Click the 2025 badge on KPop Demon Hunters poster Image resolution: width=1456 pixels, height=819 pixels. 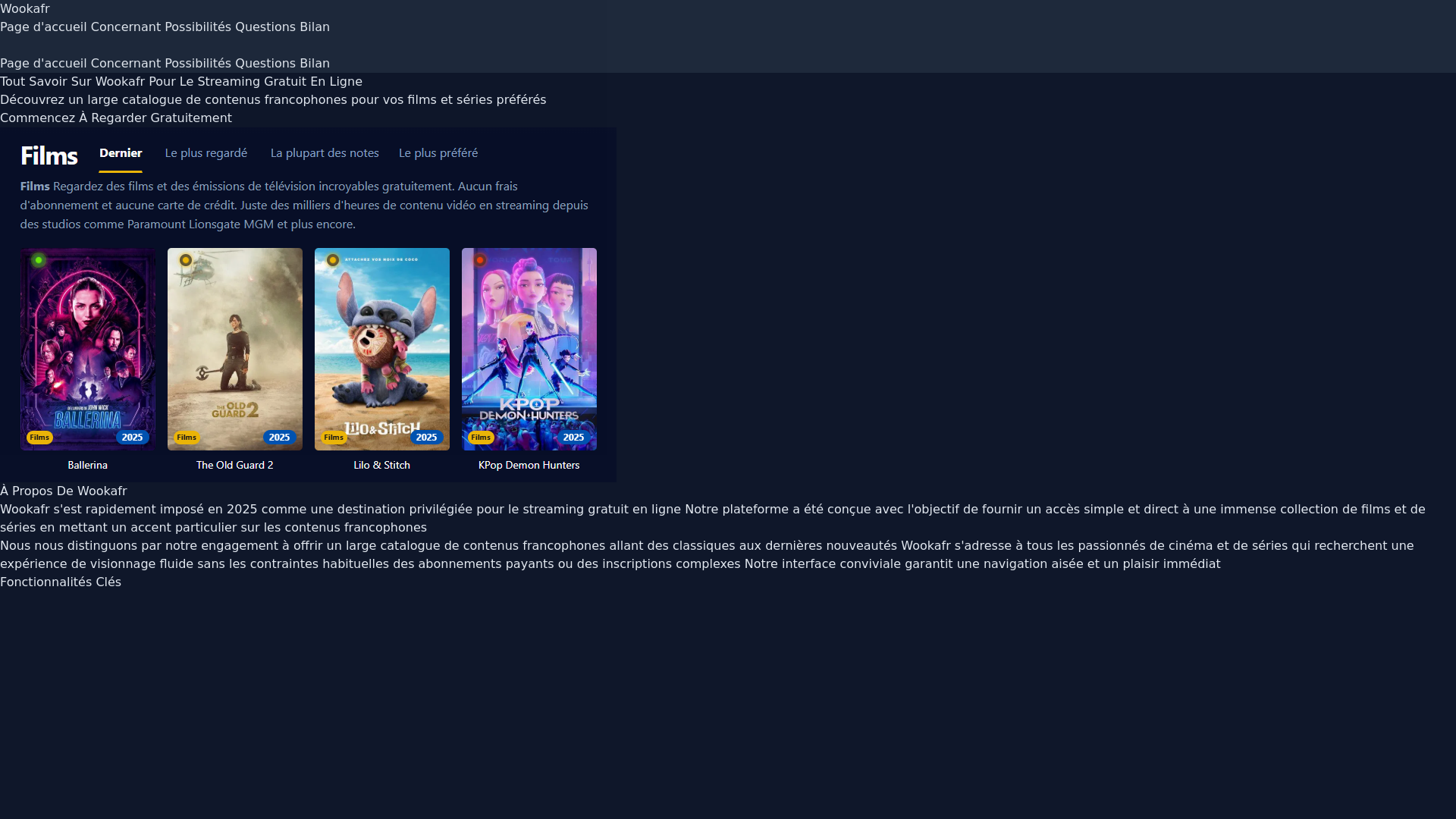574,438
